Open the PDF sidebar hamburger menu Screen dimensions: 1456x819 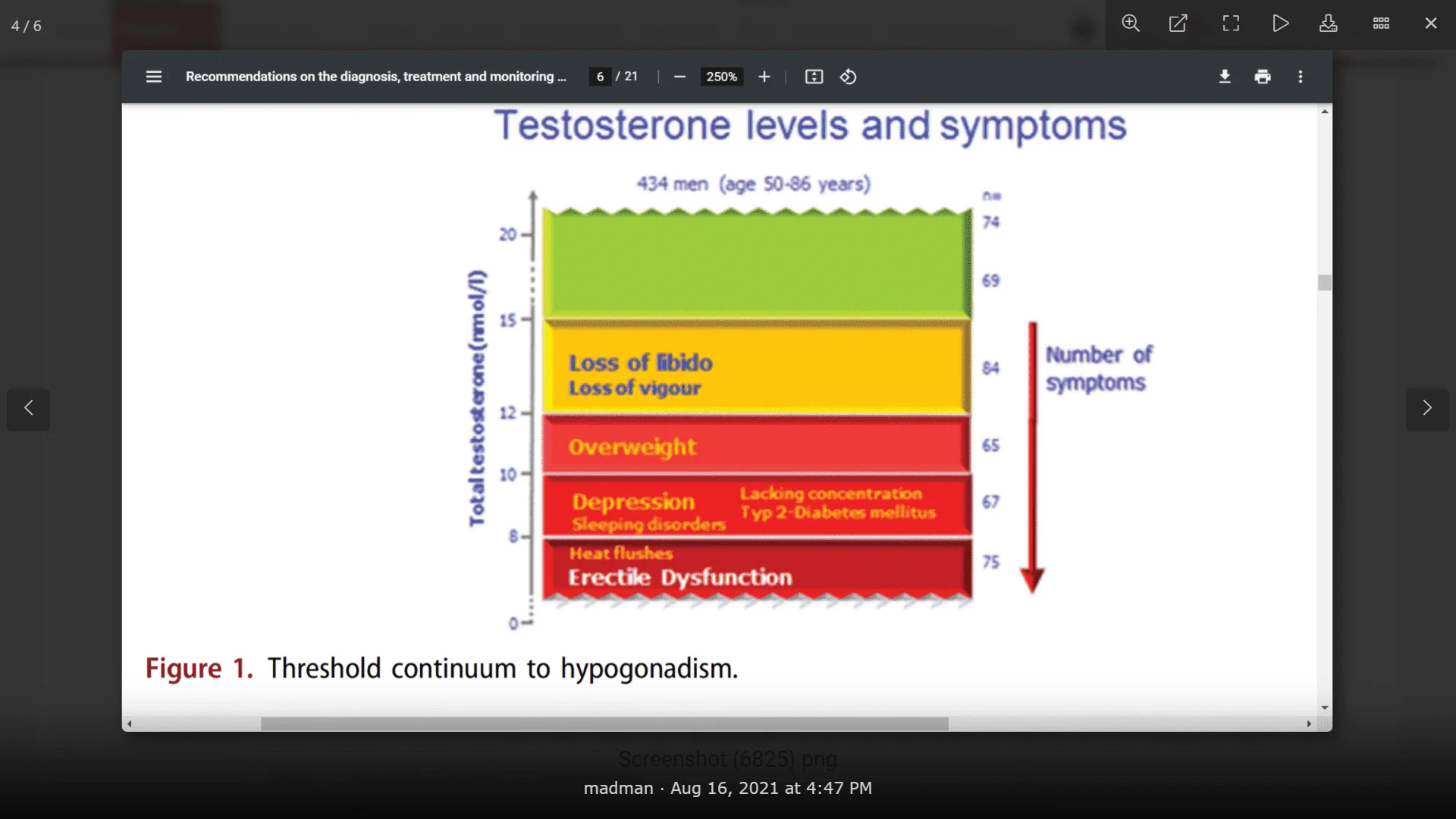point(154,77)
